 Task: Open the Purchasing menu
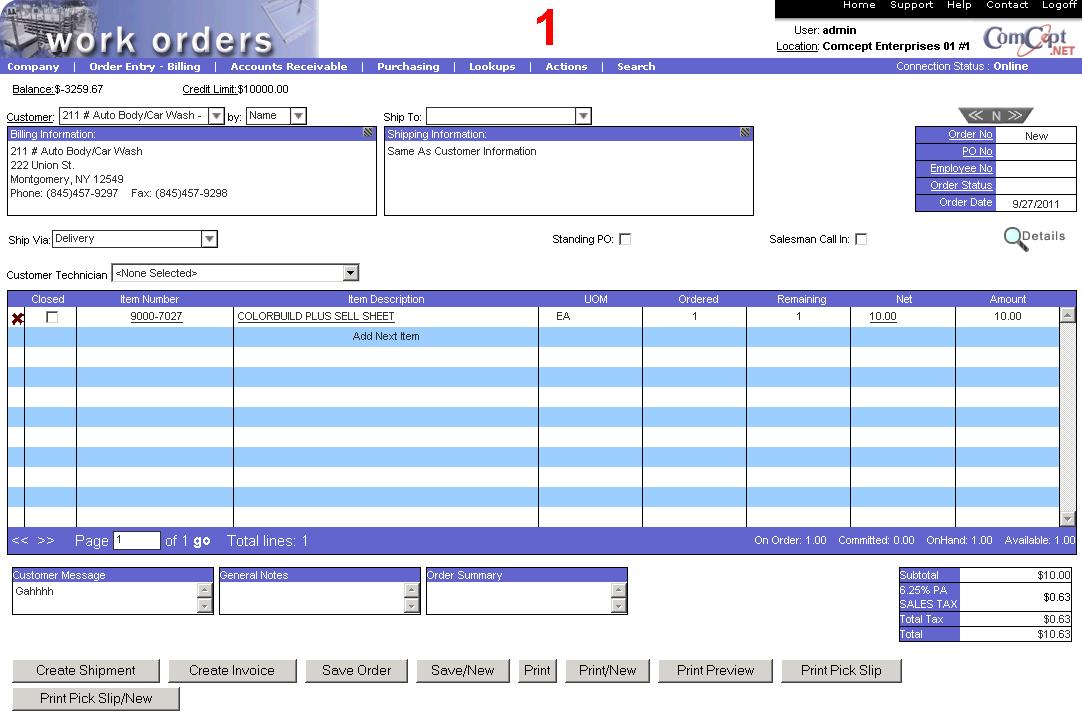click(407, 67)
